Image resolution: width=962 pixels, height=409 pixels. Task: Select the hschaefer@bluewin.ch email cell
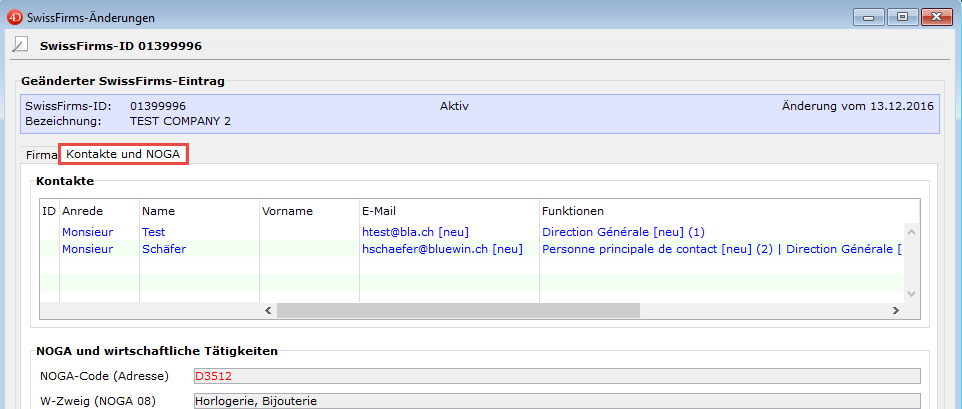[x=442, y=249]
